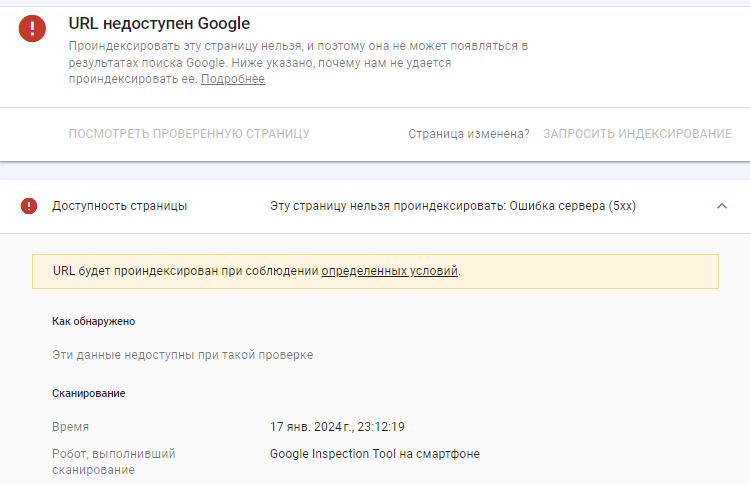This screenshot has width=750, height=484.
Task: Click the Доступность страницы row label
Action: pyautogui.click(x=120, y=206)
